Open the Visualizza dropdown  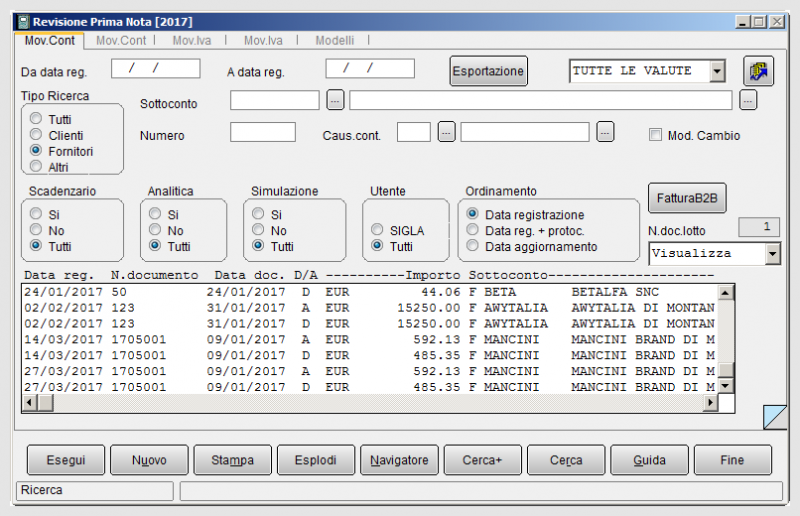click(772, 254)
